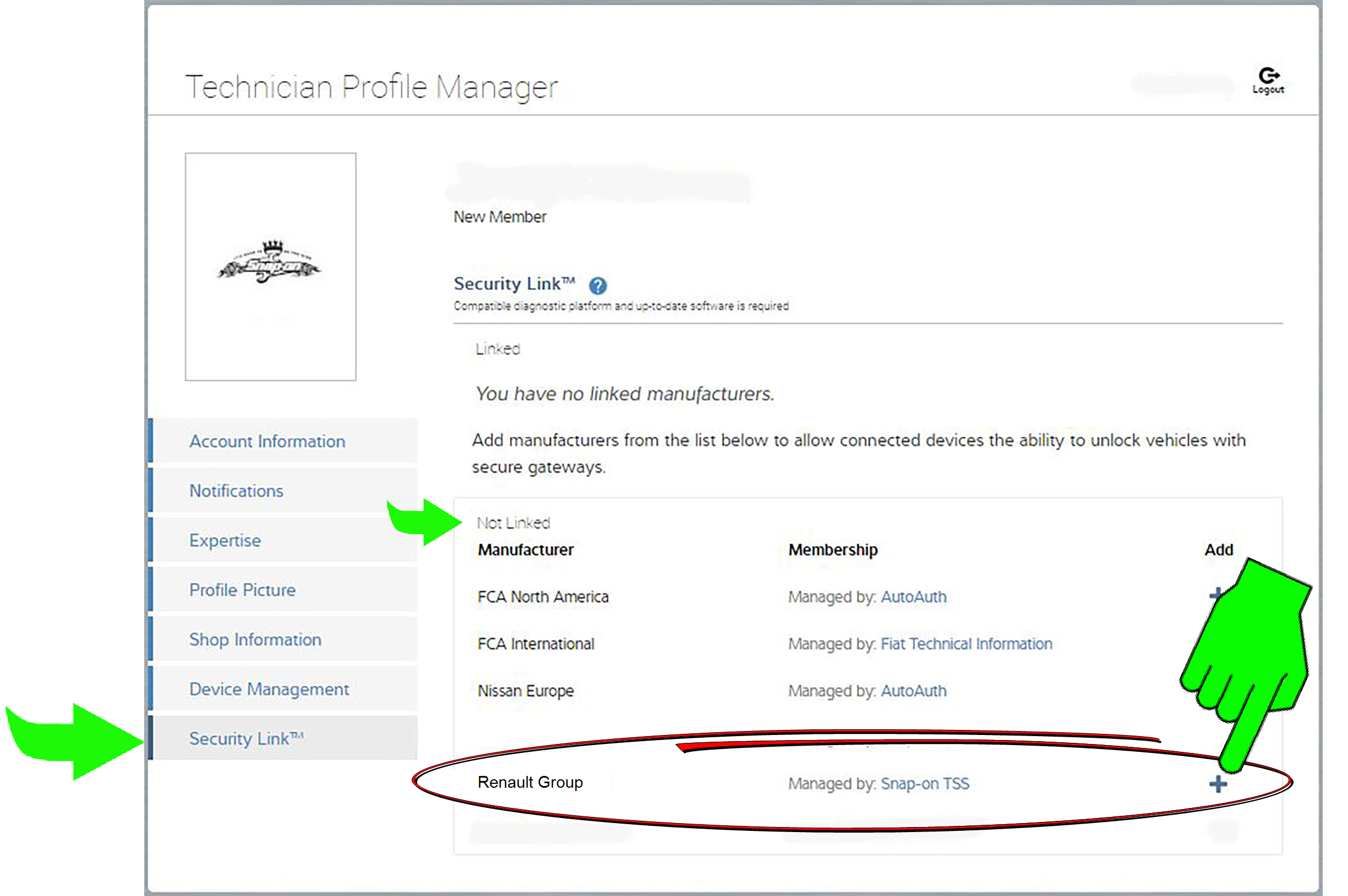Open the Security Link help question mark
The height and width of the screenshot is (896, 1348).
click(x=598, y=285)
